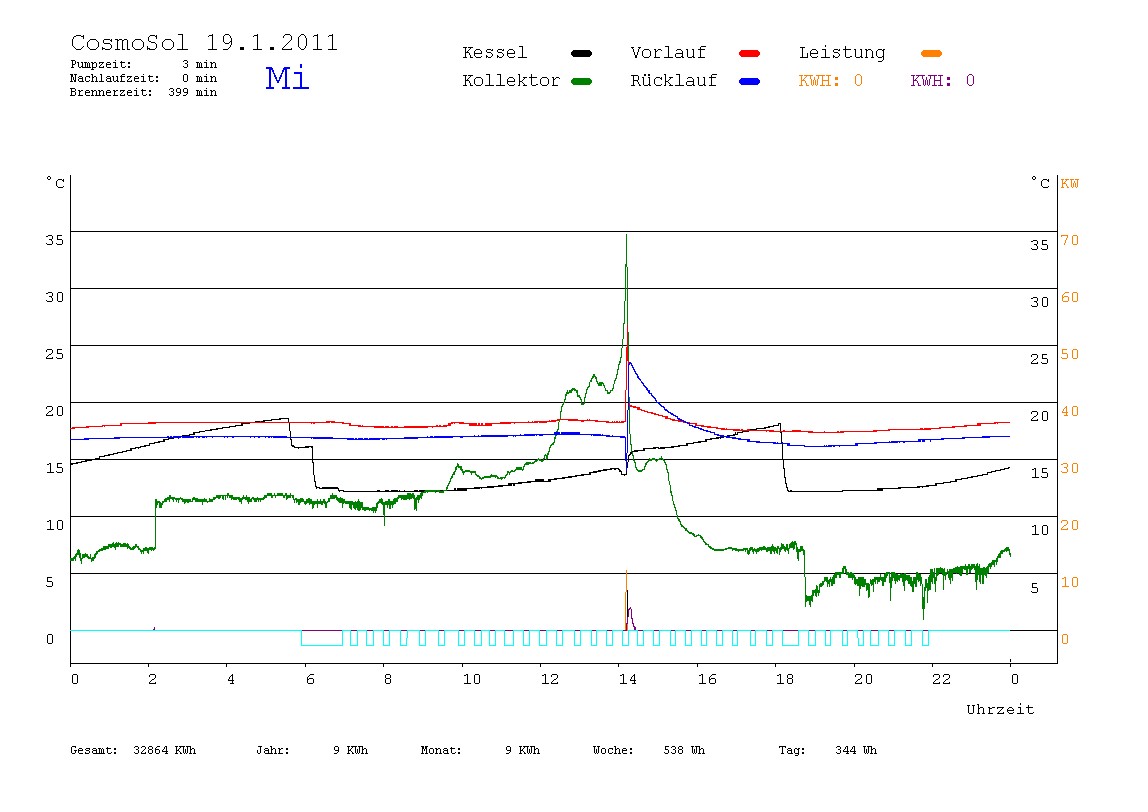Click the 'Monat: 9 KWh' value

pyautogui.click(x=480, y=750)
